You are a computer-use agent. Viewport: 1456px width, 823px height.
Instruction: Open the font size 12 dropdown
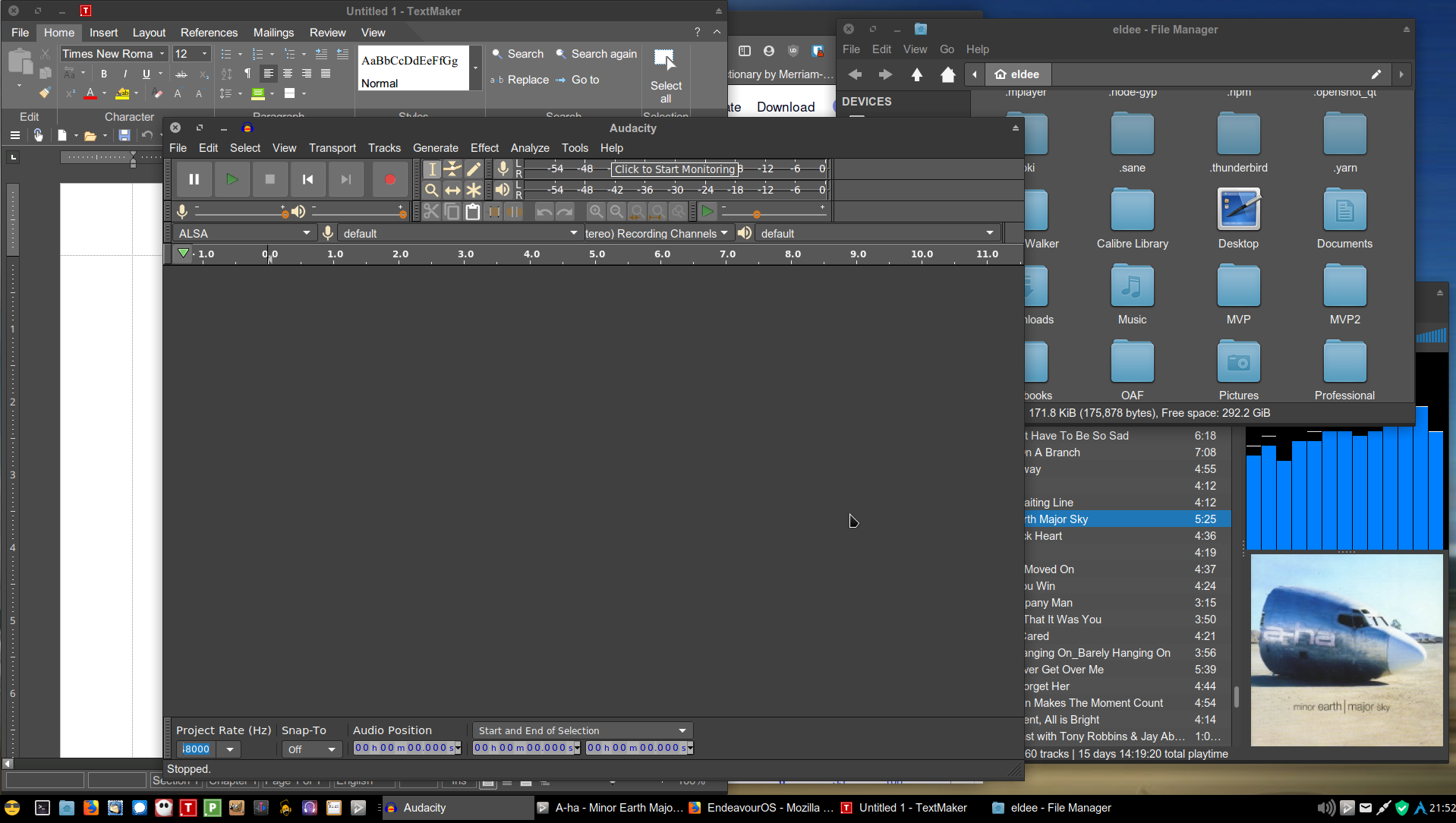[x=204, y=54]
